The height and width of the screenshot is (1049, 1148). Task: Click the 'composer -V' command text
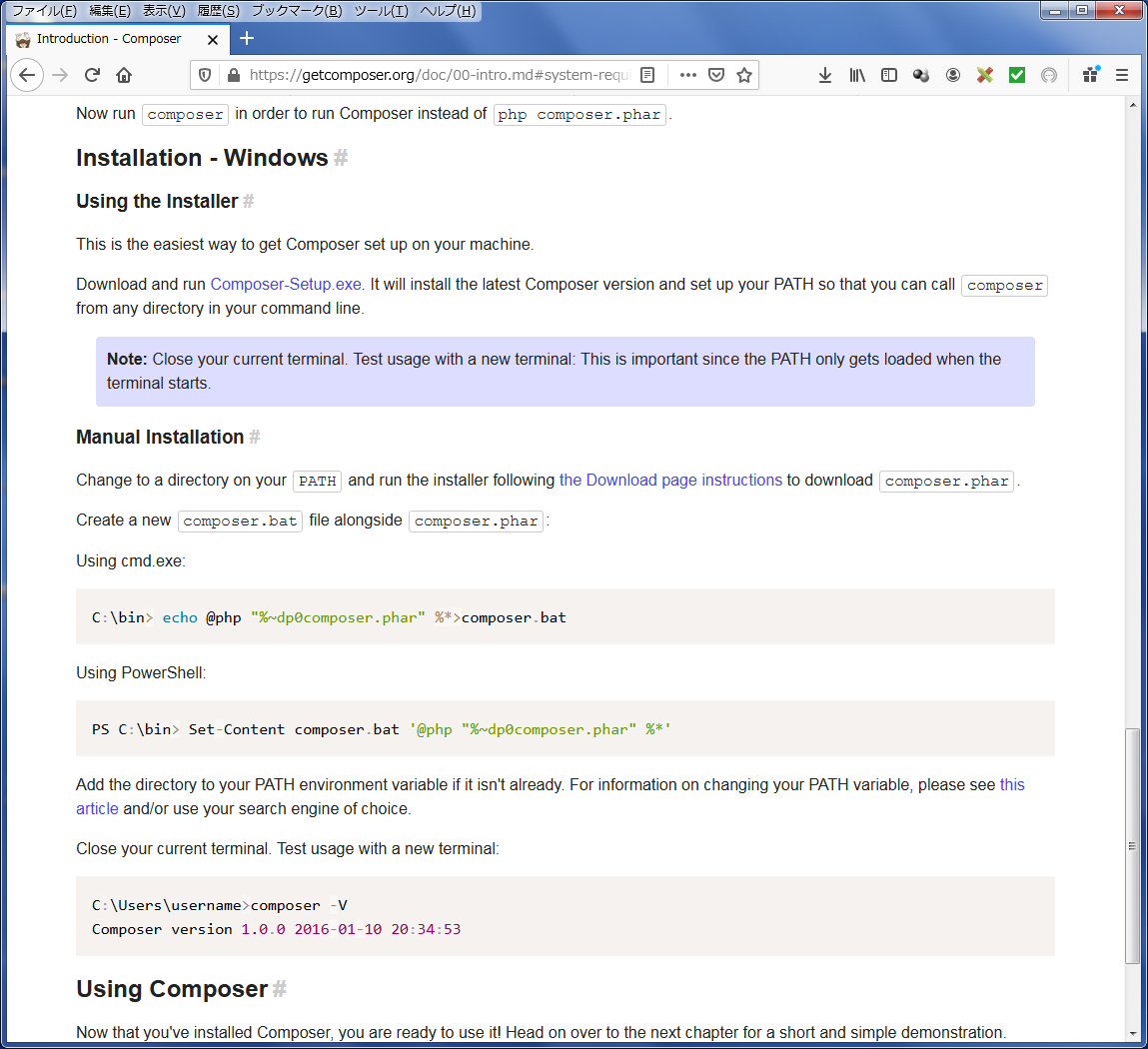coord(299,905)
